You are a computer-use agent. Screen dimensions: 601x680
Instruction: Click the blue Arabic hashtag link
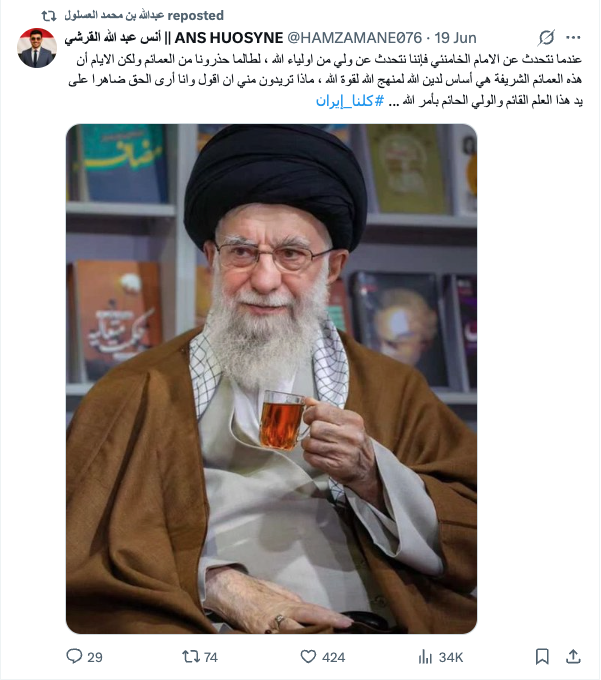pyautogui.click(x=349, y=101)
